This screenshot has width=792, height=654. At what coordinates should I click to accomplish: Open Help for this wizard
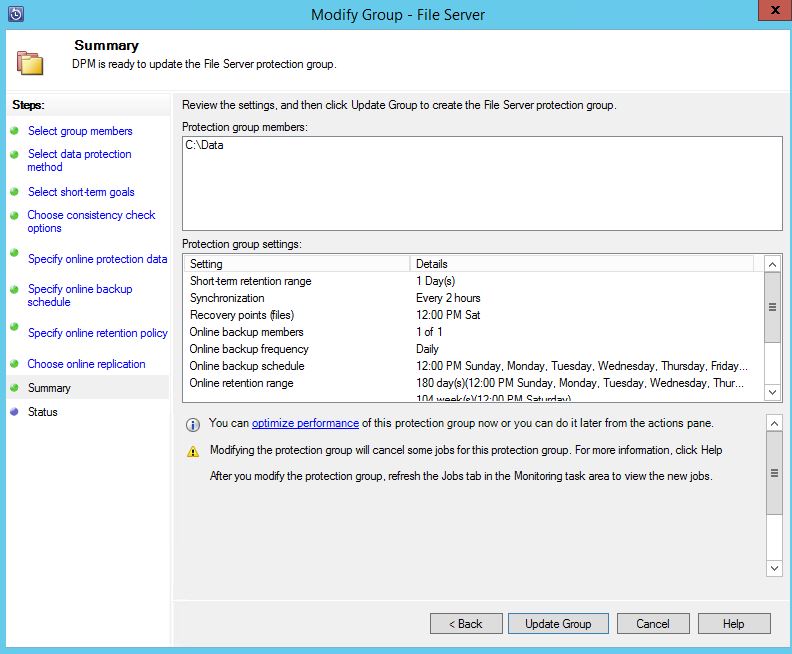[x=734, y=624]
